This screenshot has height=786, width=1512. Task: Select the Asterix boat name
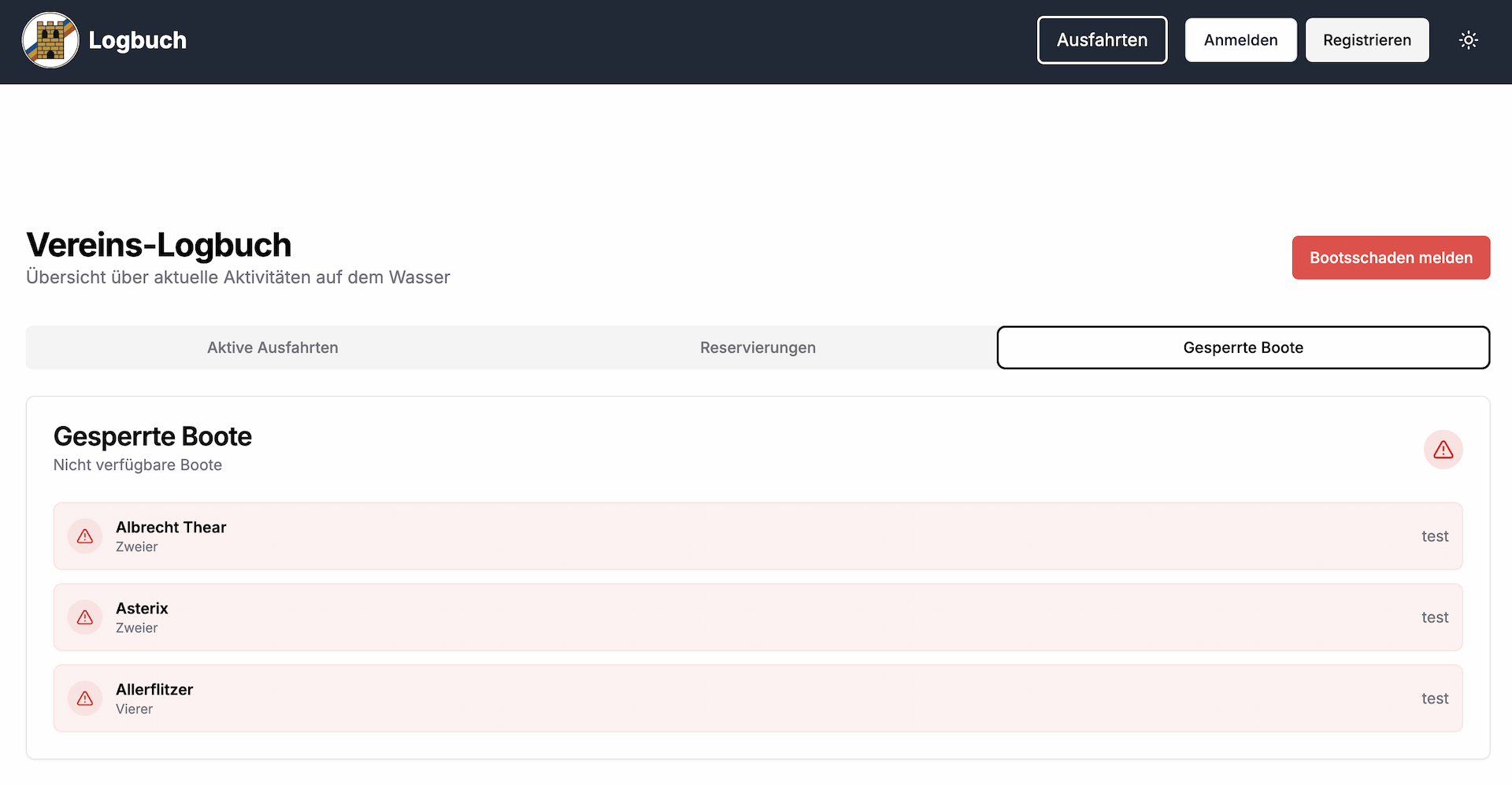coord(142,608)
